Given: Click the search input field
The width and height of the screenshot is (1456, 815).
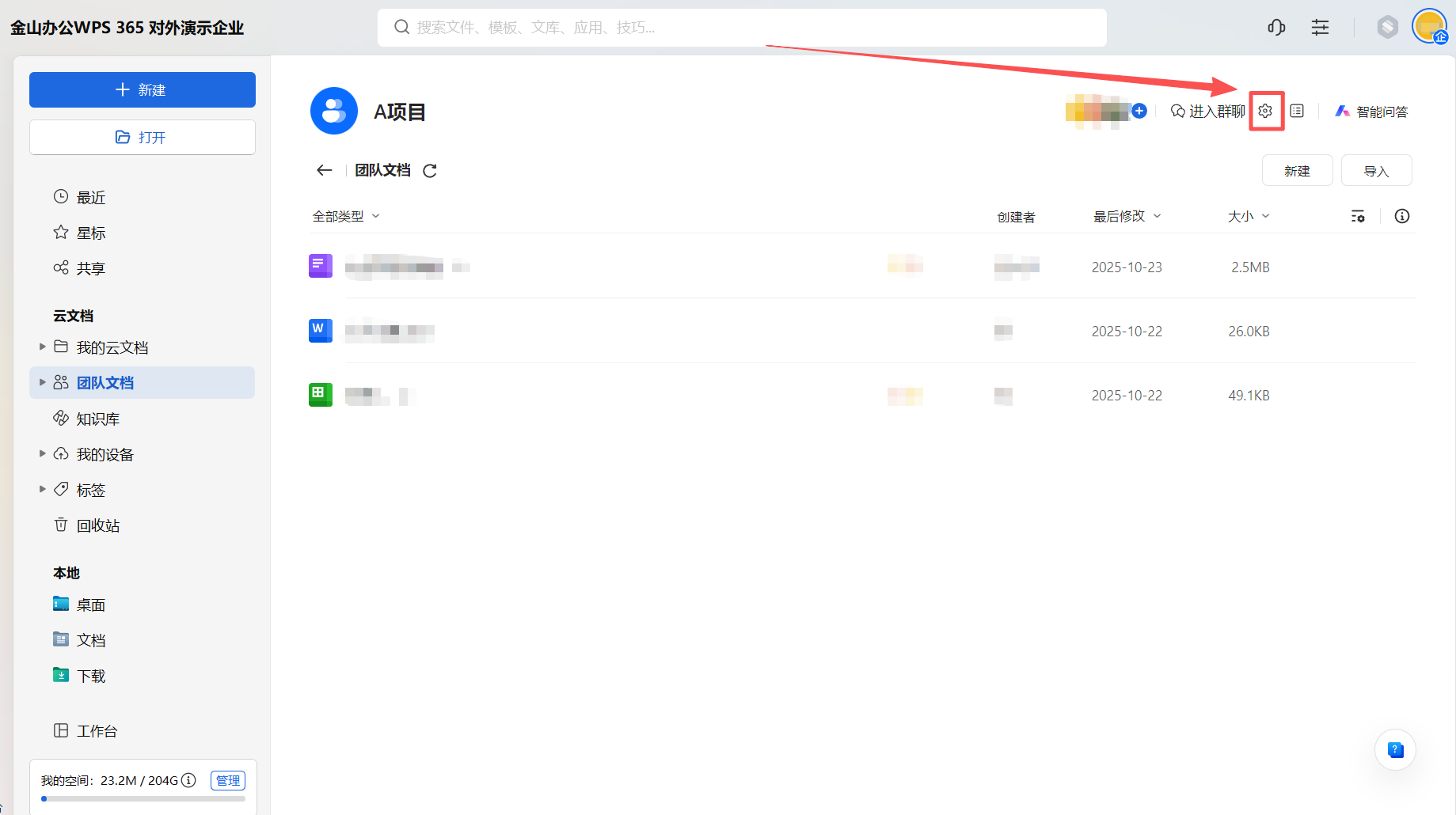Looking at the screenshot, I should (x=742, y=28).
